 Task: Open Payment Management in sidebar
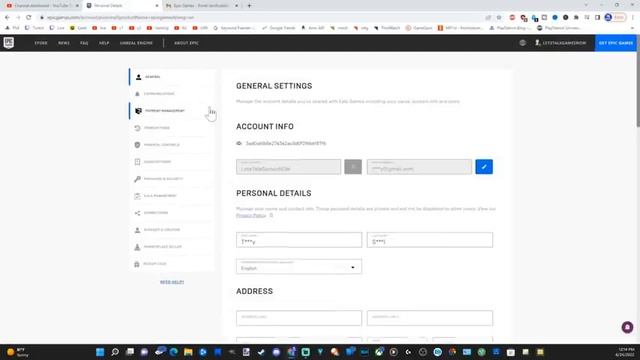pos(172,111)
